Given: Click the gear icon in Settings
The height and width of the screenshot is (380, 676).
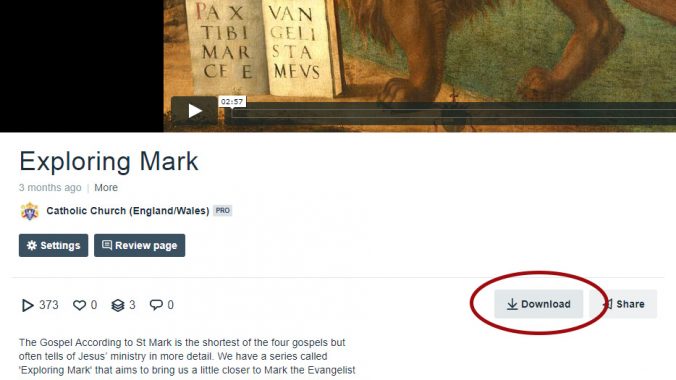Looking at the screenshot, I should (32, 245).
